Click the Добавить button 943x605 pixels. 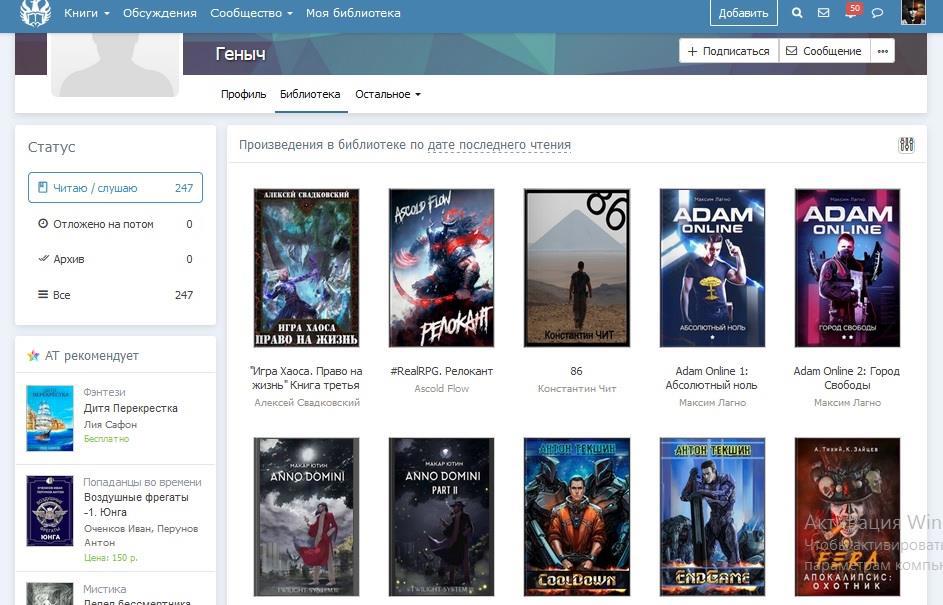(743, 13)
